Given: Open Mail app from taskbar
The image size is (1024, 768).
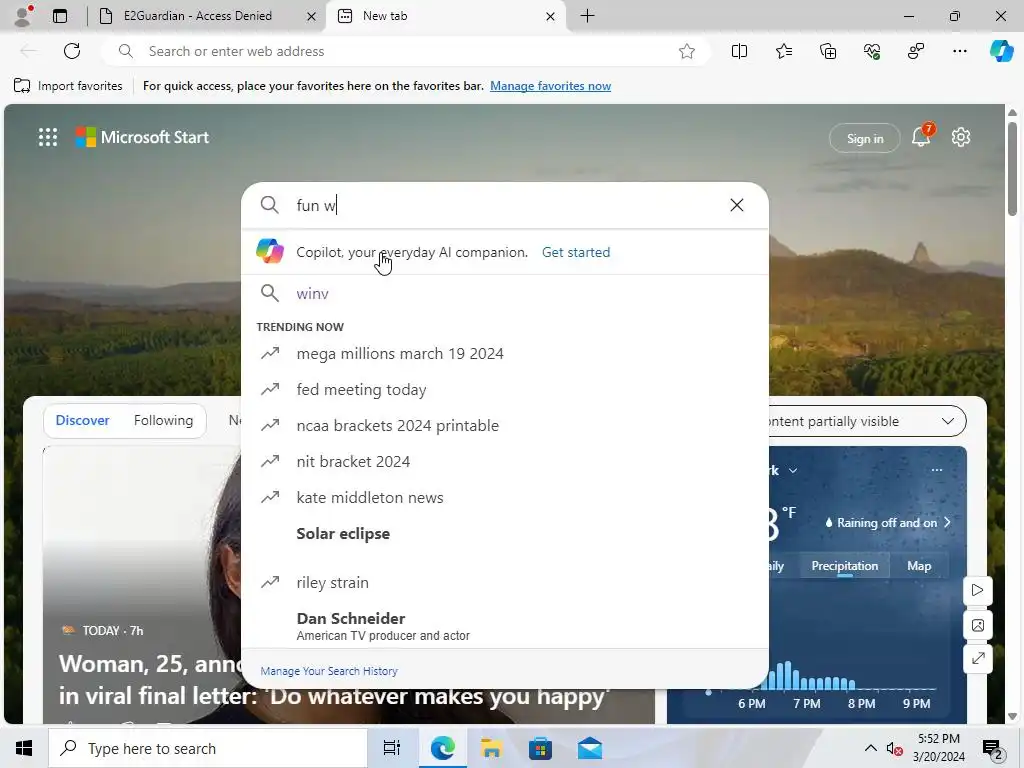Looking at the screenshot, I should click(590, 748).
